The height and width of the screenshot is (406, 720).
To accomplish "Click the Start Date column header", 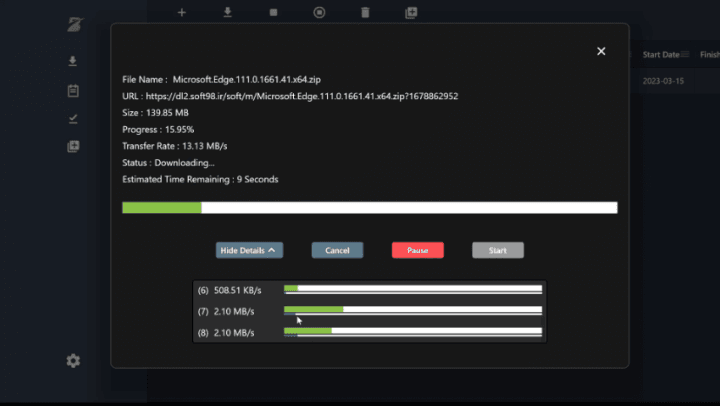I will (661, 55).
